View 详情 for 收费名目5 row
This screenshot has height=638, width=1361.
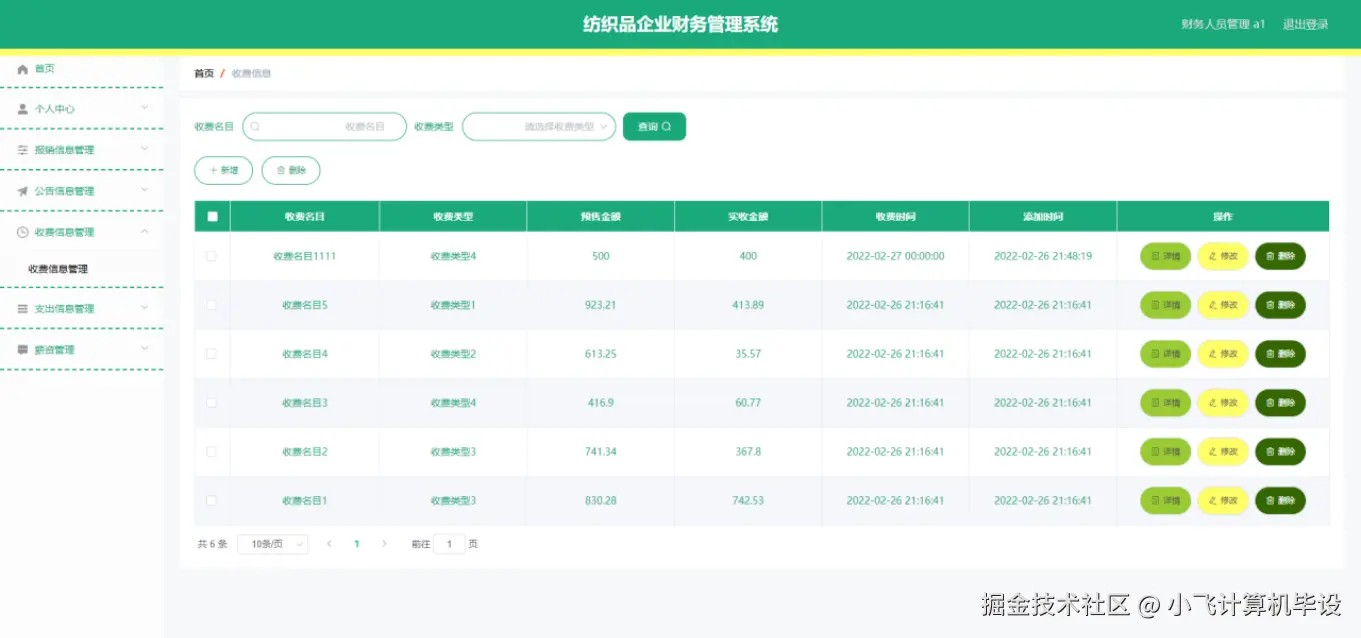(1165, 305)
